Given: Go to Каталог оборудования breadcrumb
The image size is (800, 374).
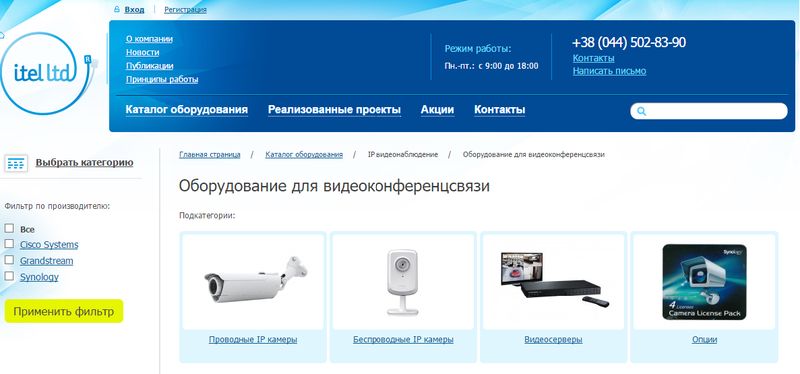Looking at the screenshot, I should click(x=304, y=155).
